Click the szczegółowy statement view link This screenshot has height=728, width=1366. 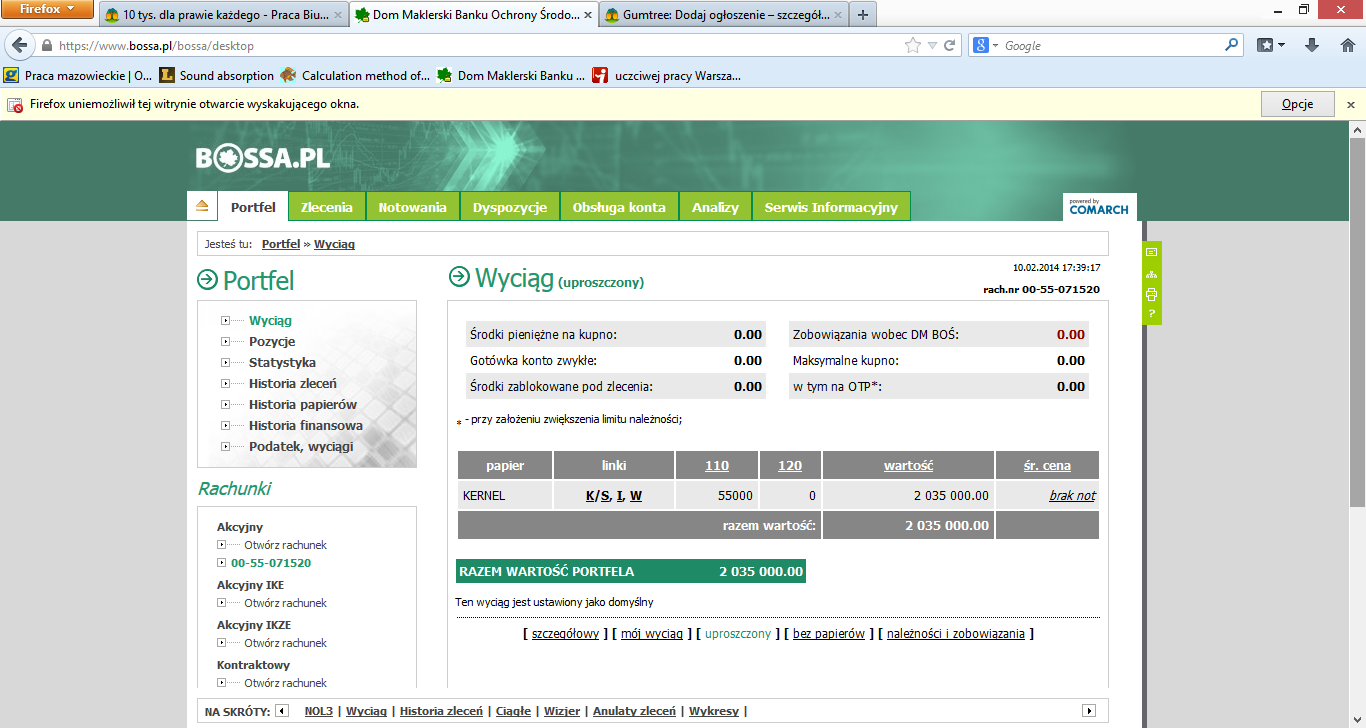[565, 634]
